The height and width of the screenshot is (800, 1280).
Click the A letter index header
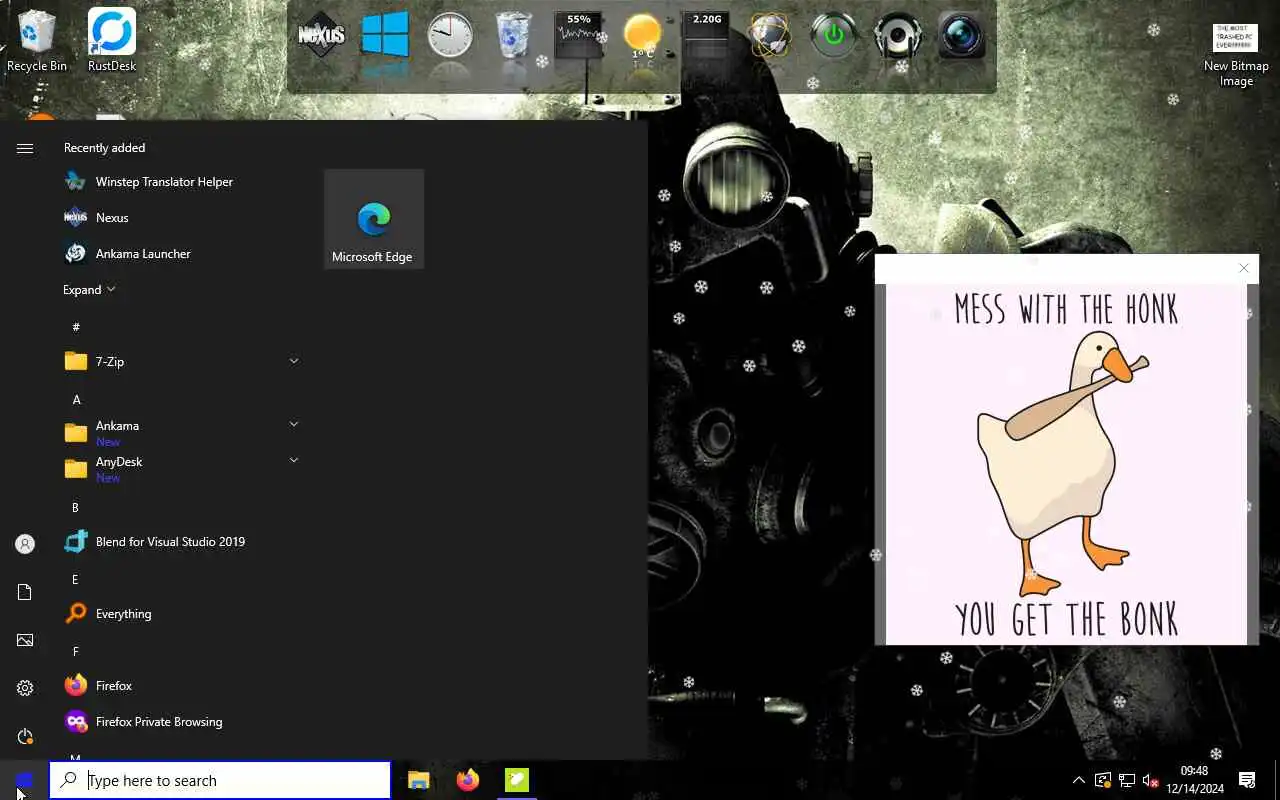(x=76, y=399)
